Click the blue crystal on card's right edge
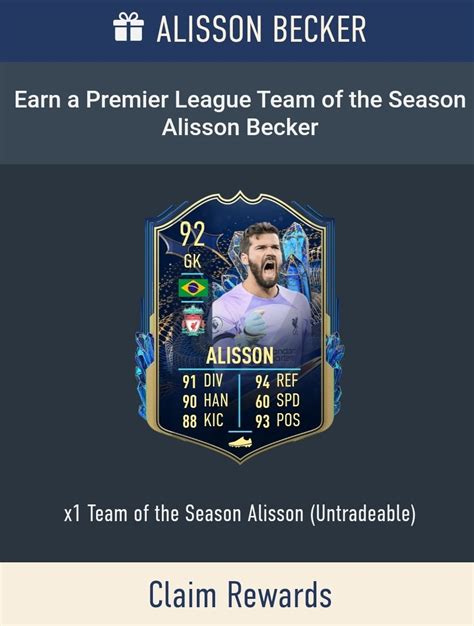 (x=334, y=369)
